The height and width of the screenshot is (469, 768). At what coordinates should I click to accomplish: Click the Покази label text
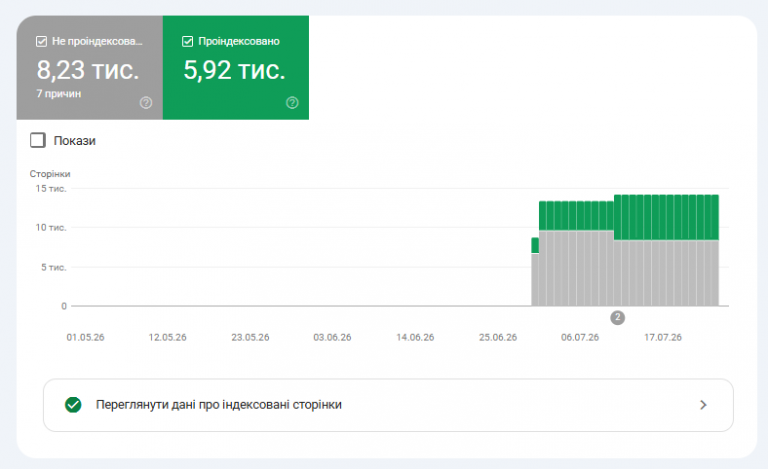[74, 141]
